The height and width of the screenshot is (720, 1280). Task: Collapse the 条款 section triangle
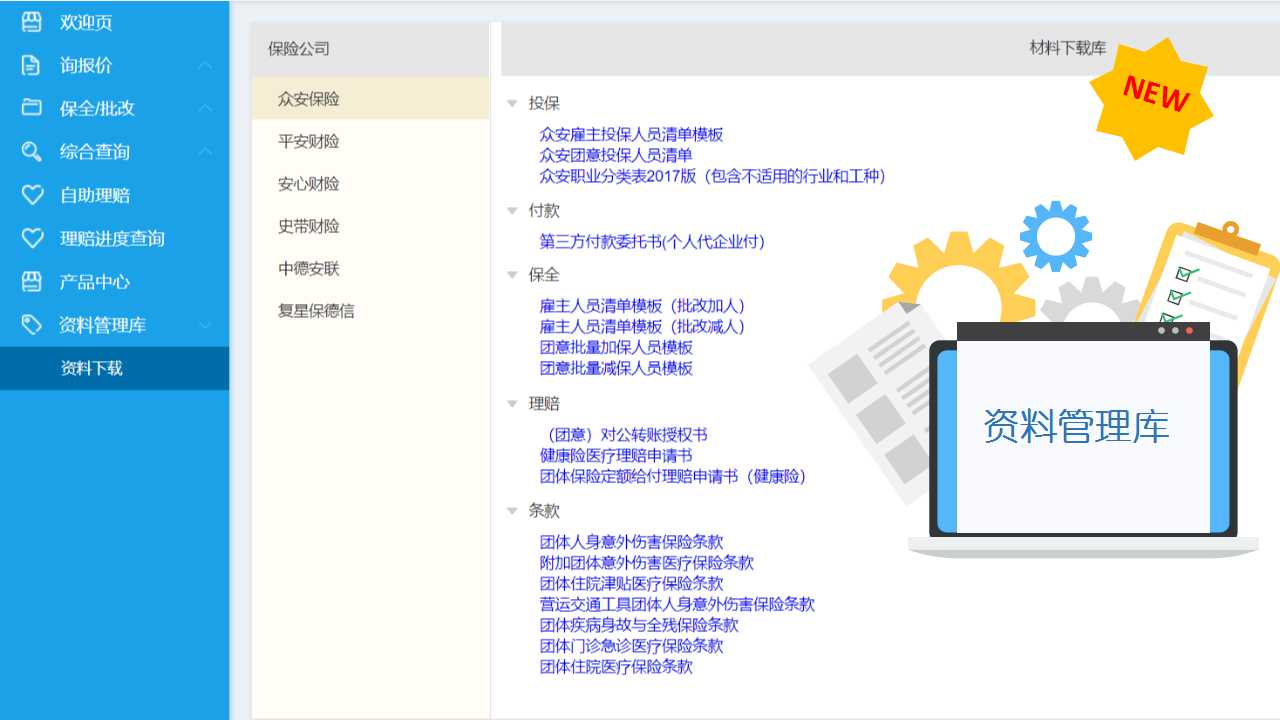[512, 511]
